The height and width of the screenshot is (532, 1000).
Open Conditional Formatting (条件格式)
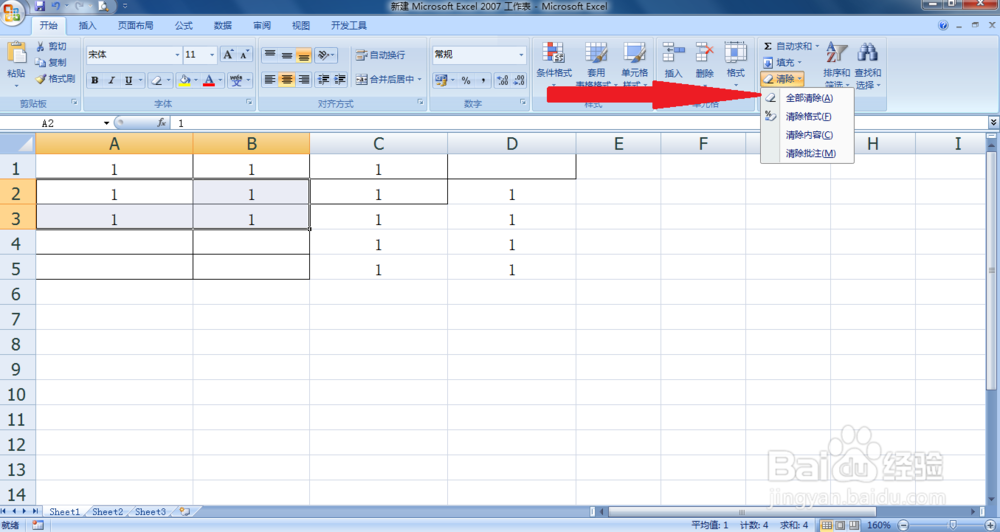(x=554, y=64)
